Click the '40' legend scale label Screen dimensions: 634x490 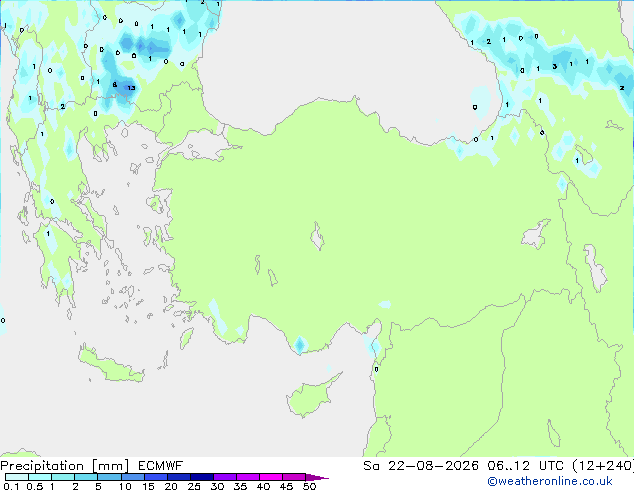click(263, 486)
